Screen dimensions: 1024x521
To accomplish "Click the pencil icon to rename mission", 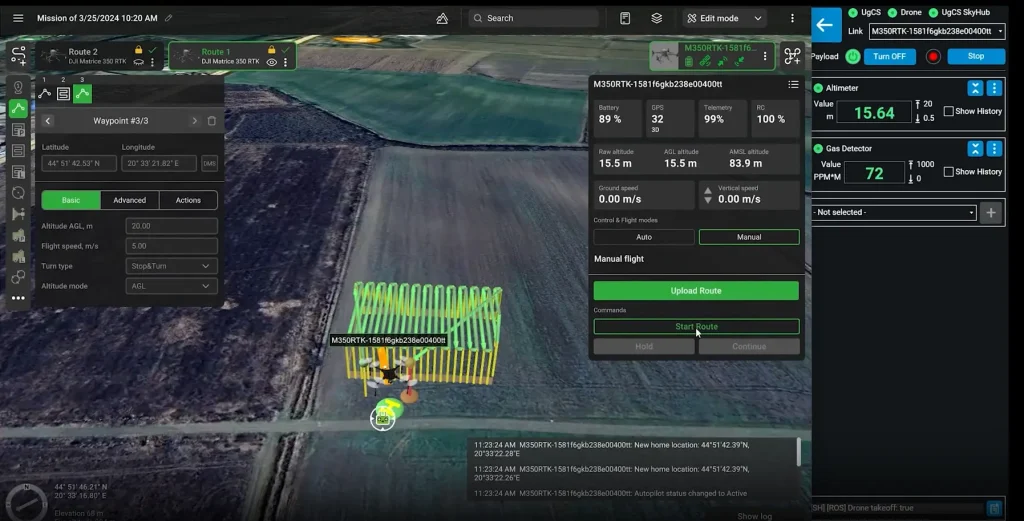I will [x=168, y=18].
